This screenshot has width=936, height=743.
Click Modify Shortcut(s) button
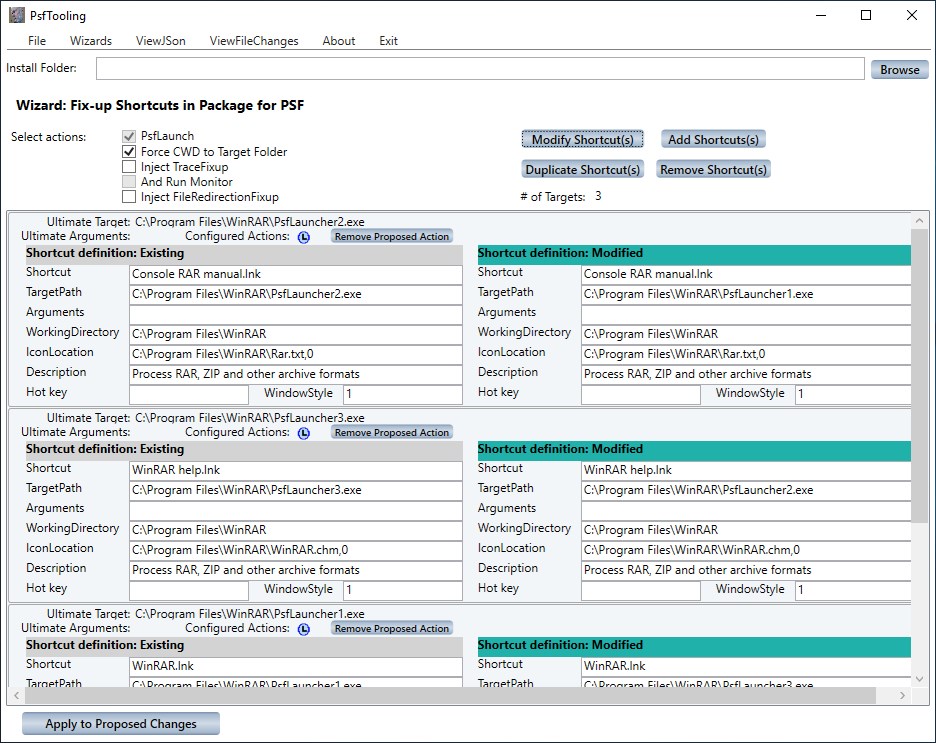[583, 140]
